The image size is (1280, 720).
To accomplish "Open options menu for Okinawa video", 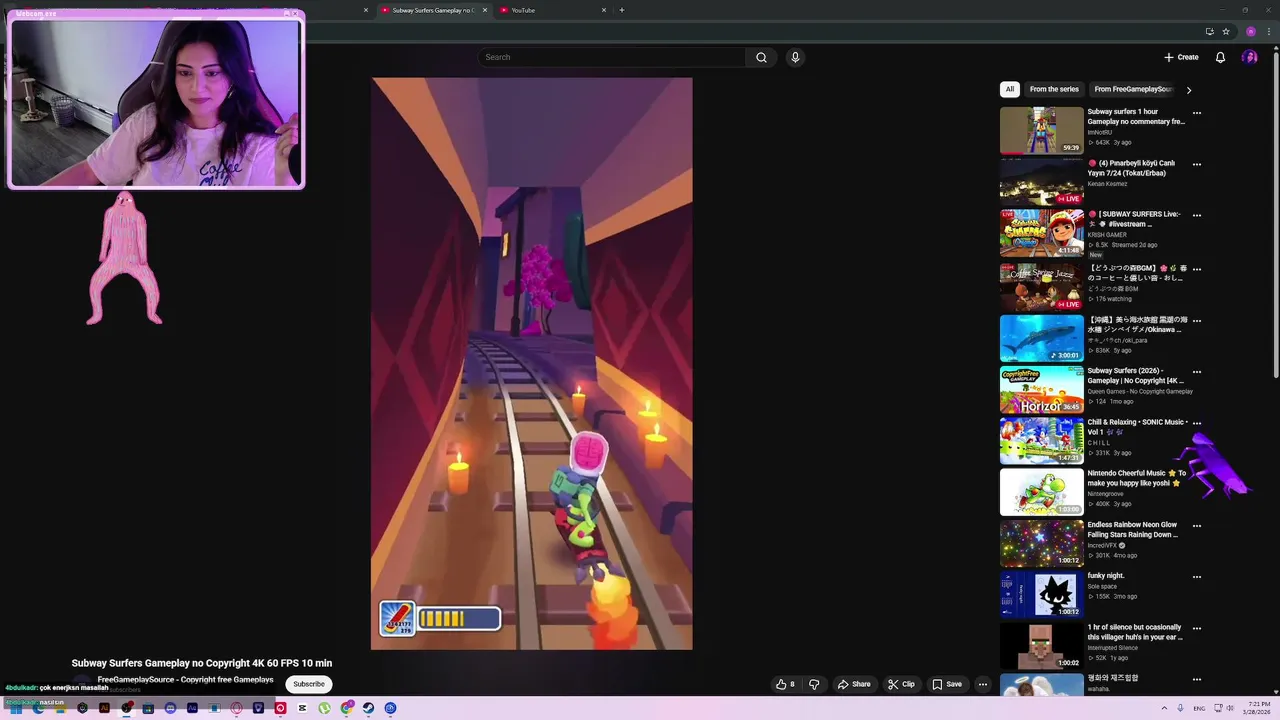I will point(1197,321).
